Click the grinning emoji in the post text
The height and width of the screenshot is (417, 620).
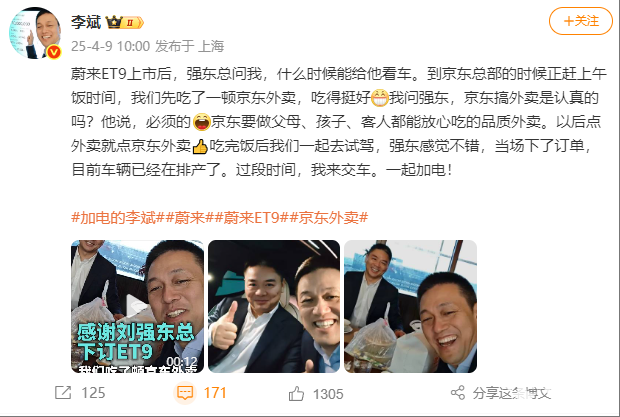point(380,98)
